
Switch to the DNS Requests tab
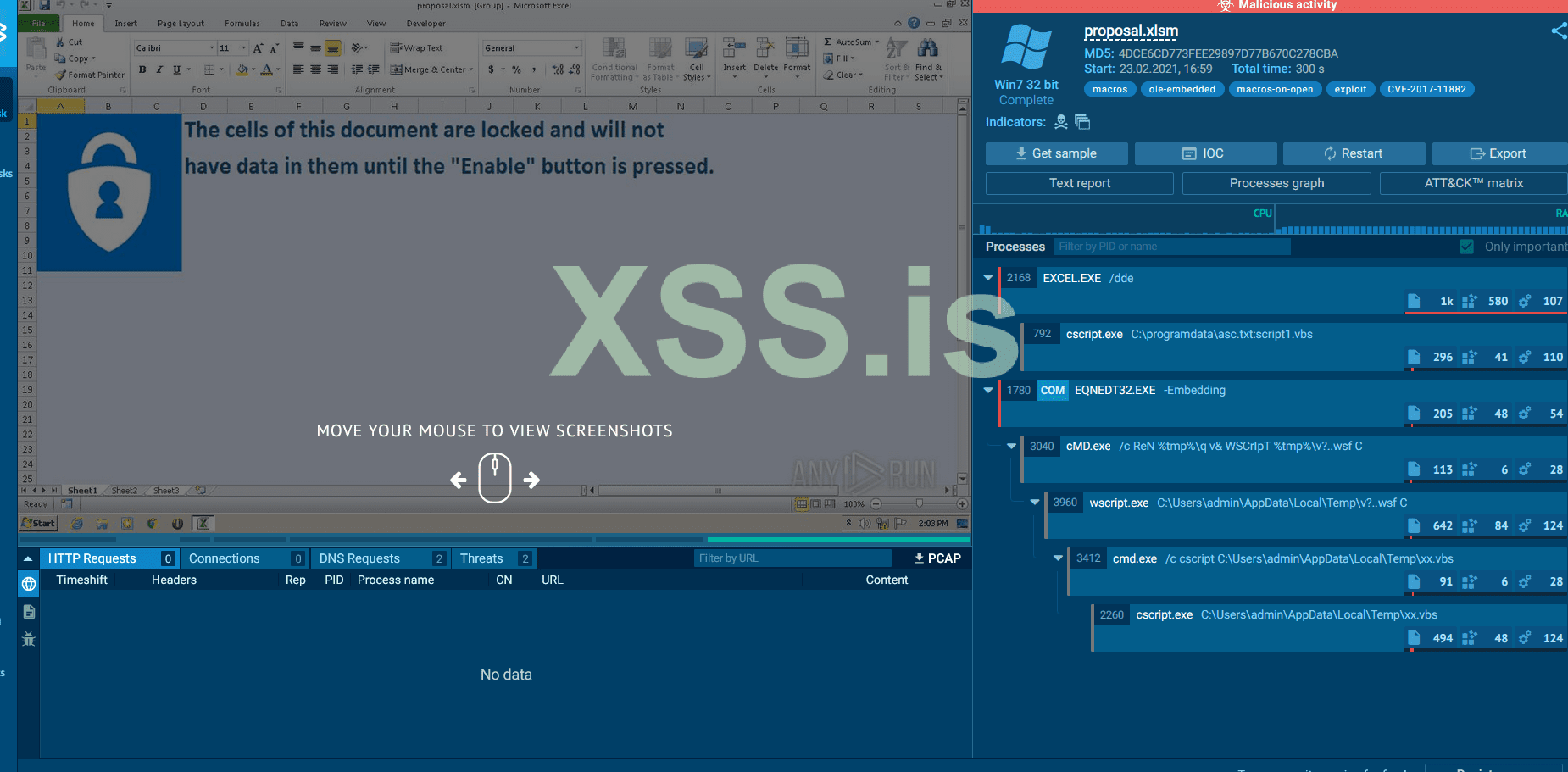click(x=381, y=558)
